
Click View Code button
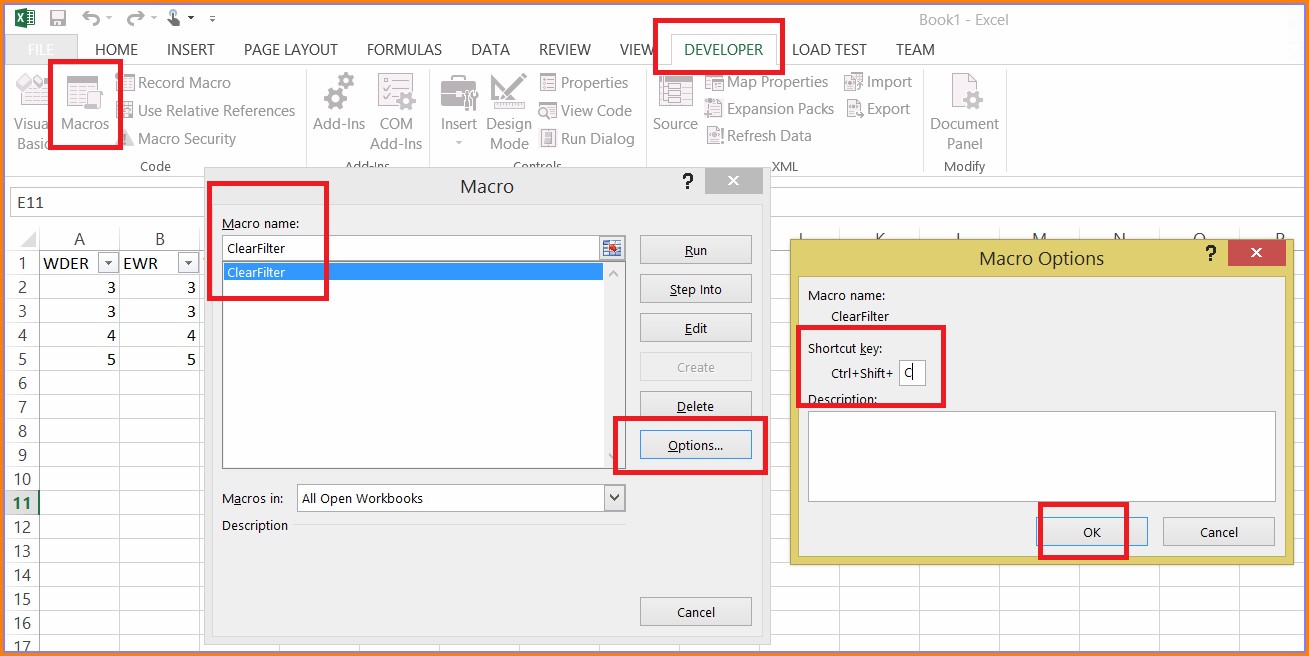click(585, 111)
